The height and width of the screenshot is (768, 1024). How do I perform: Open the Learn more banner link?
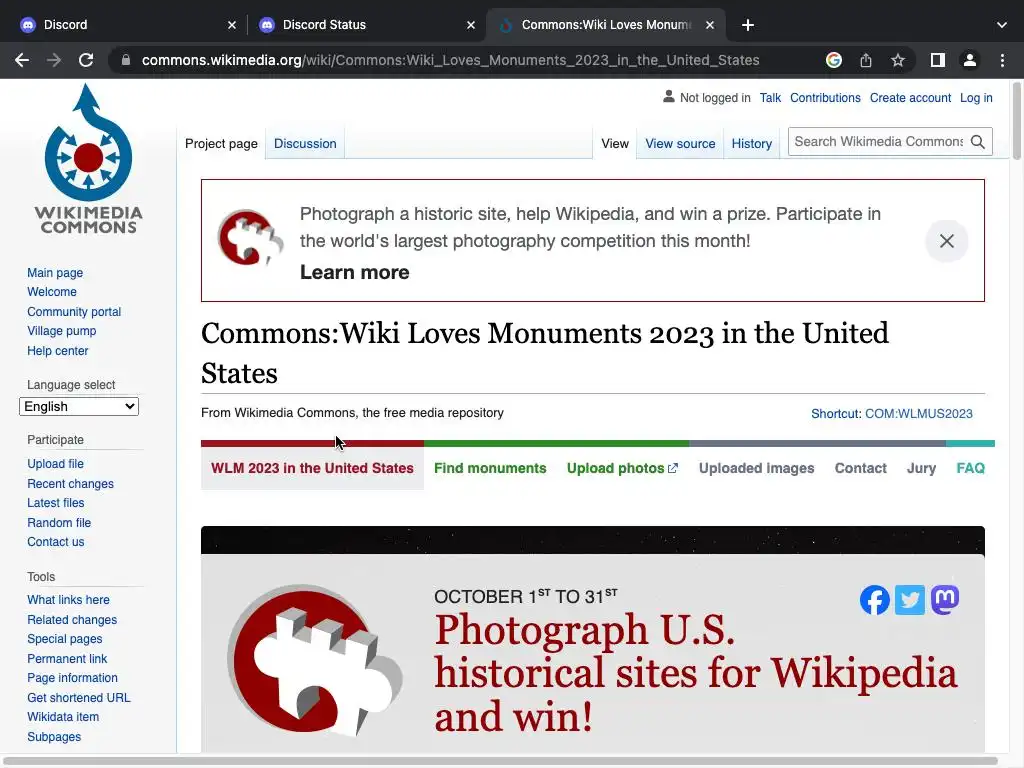pos(355,272)
